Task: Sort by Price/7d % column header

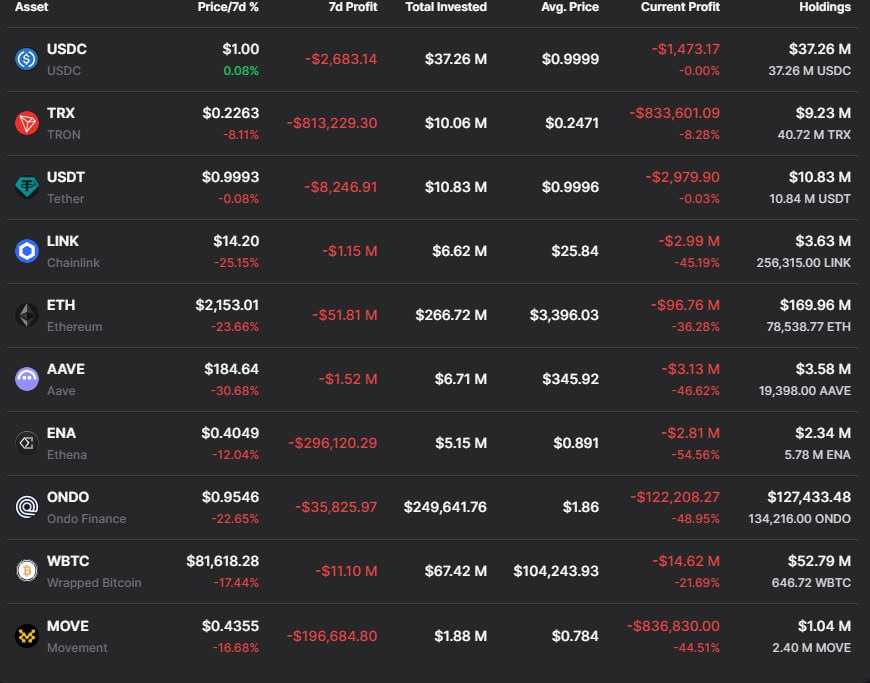Action: [x=228, y=7]
